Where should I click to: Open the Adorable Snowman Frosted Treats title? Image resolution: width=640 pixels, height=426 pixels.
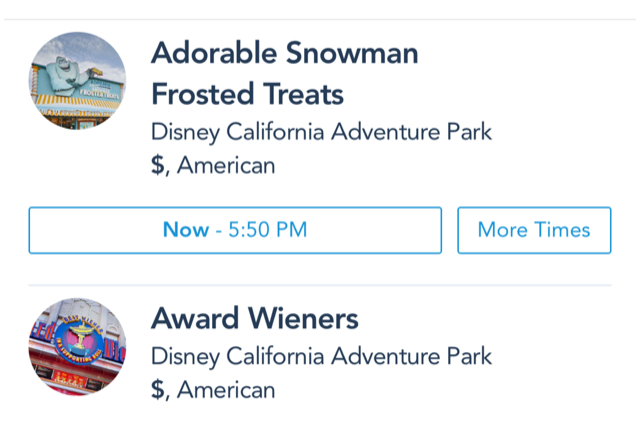pyautogui.click(x=285, y=73)
